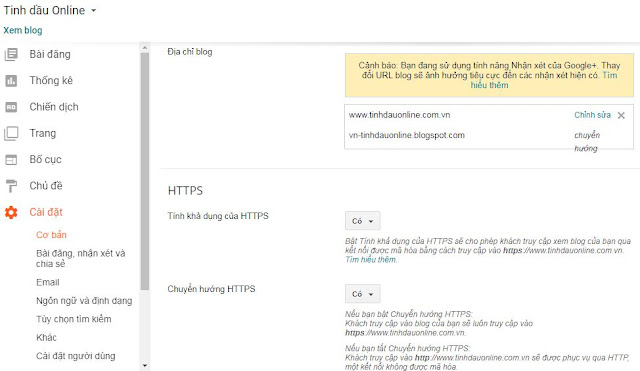This screenshot has width=640, height=371.
Task: Click the www.tinhdauonline.com.vn address text
Action: tap(399, 115)
